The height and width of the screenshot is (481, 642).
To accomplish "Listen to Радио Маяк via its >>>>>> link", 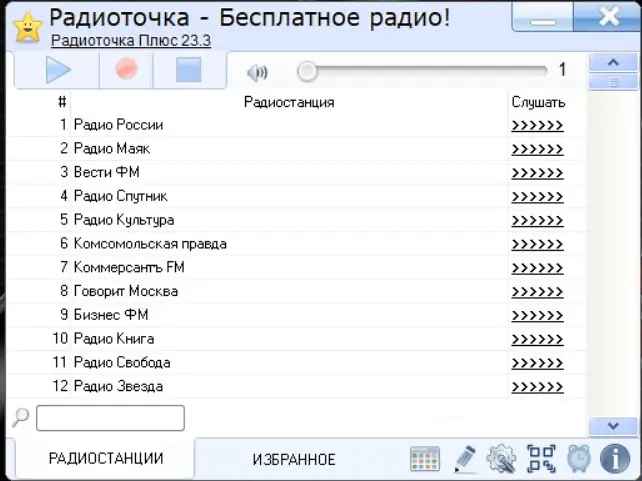I will 537,149.
